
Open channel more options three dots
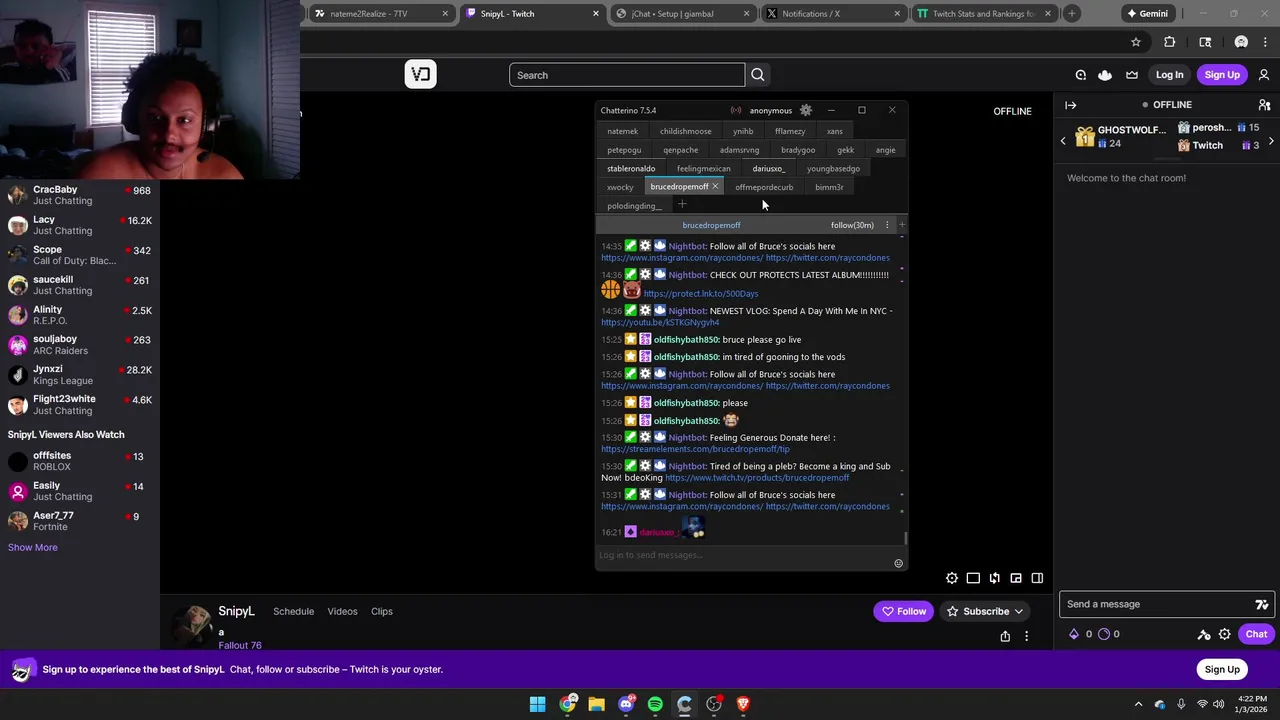1026,636
